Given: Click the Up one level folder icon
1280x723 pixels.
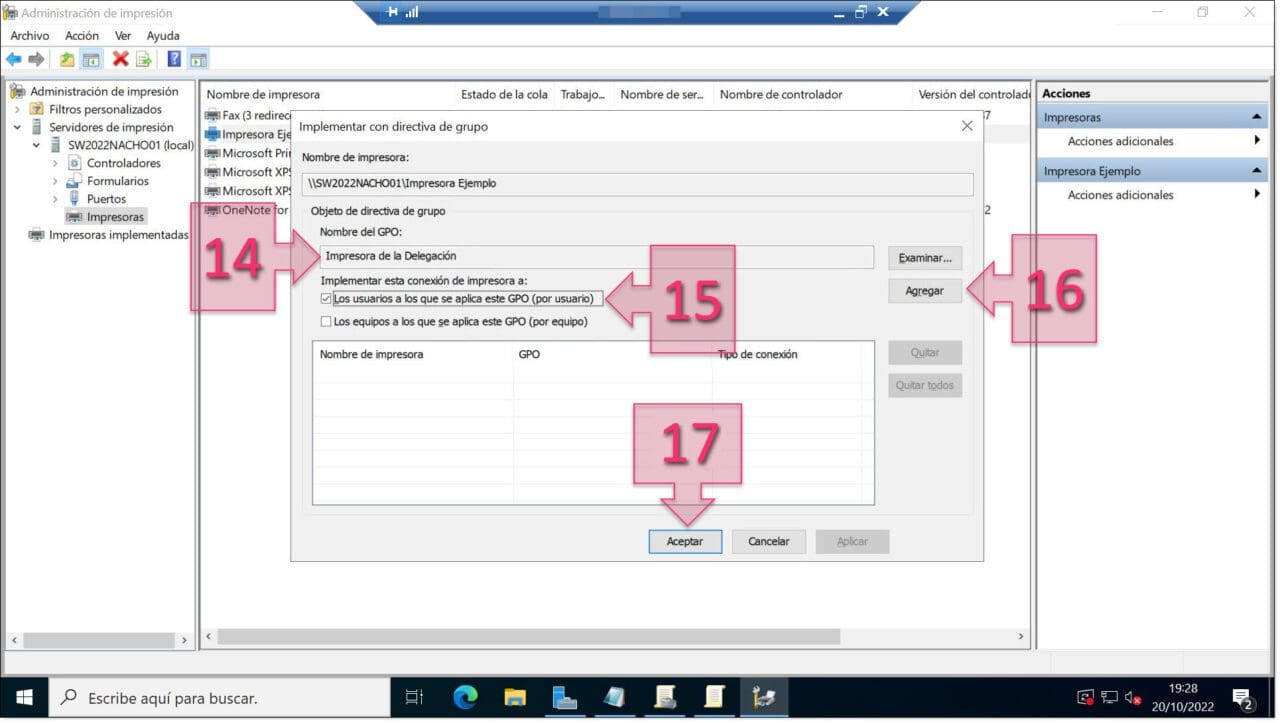Looking at the screenshot, I should click(67, 59).
